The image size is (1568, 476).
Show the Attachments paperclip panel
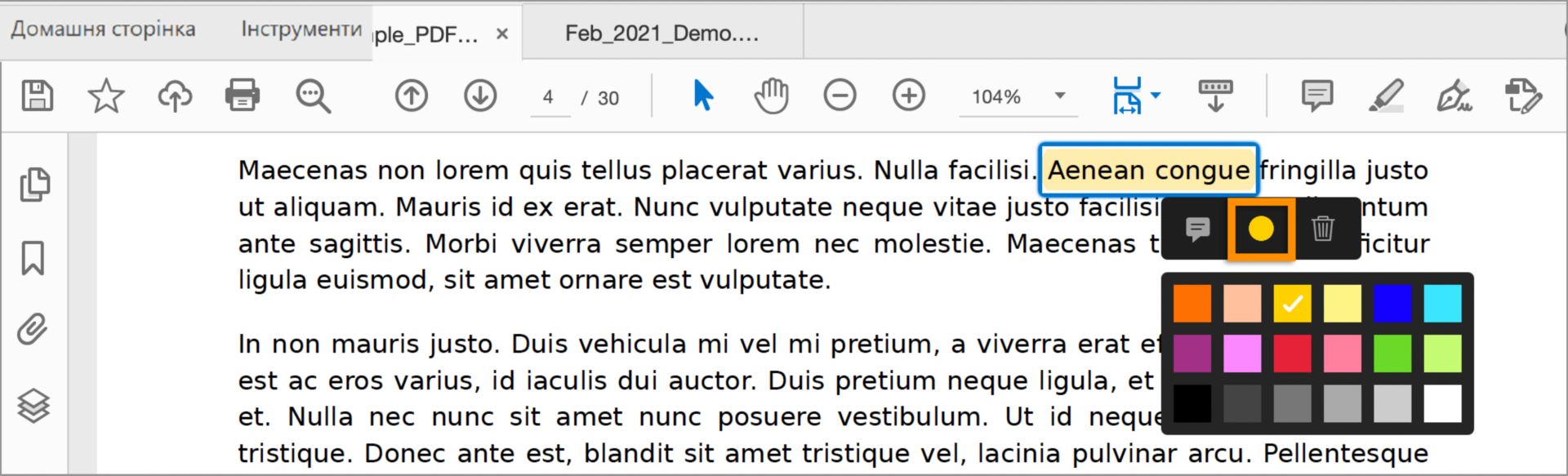click(33, 330)
